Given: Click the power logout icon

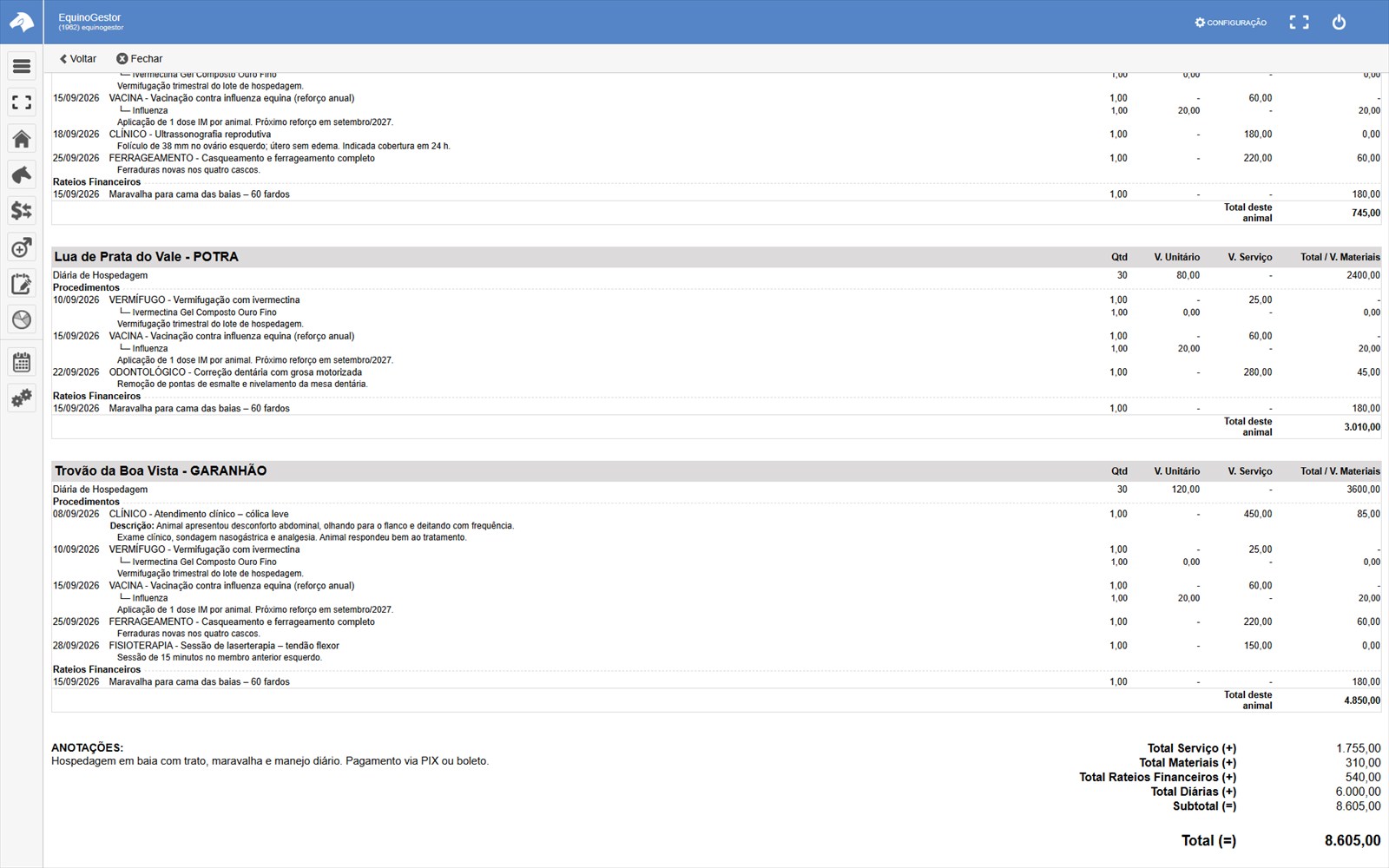Looking at the screenshot, I should 1339,23.
